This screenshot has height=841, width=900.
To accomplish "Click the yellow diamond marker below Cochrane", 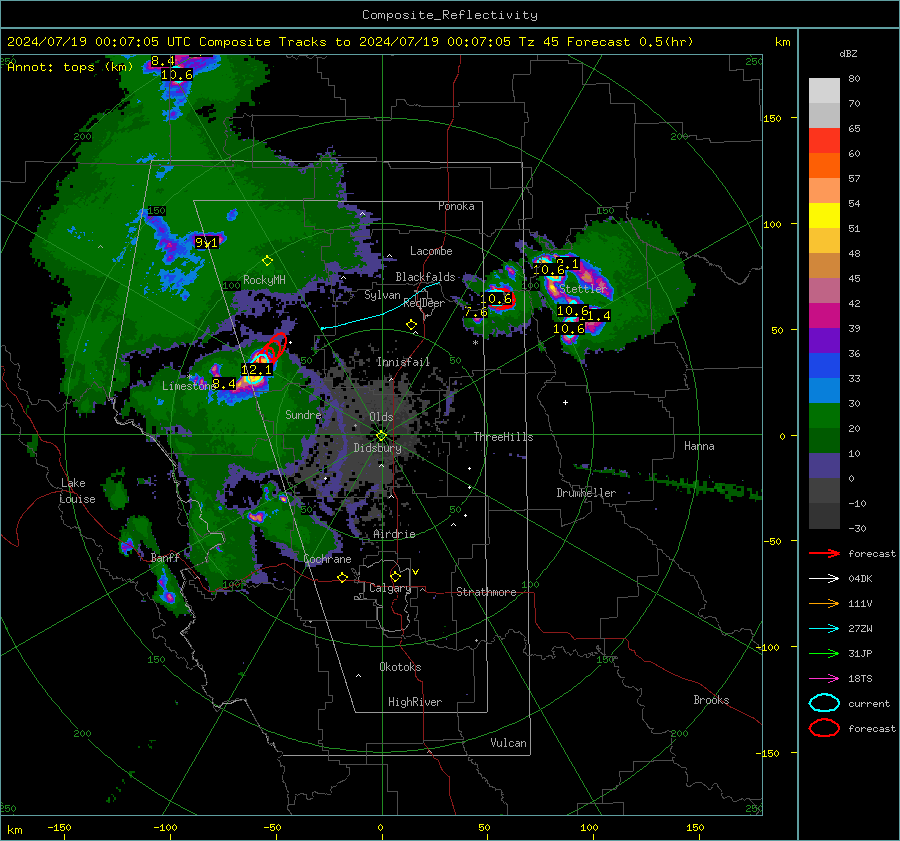I will [343, 577].
